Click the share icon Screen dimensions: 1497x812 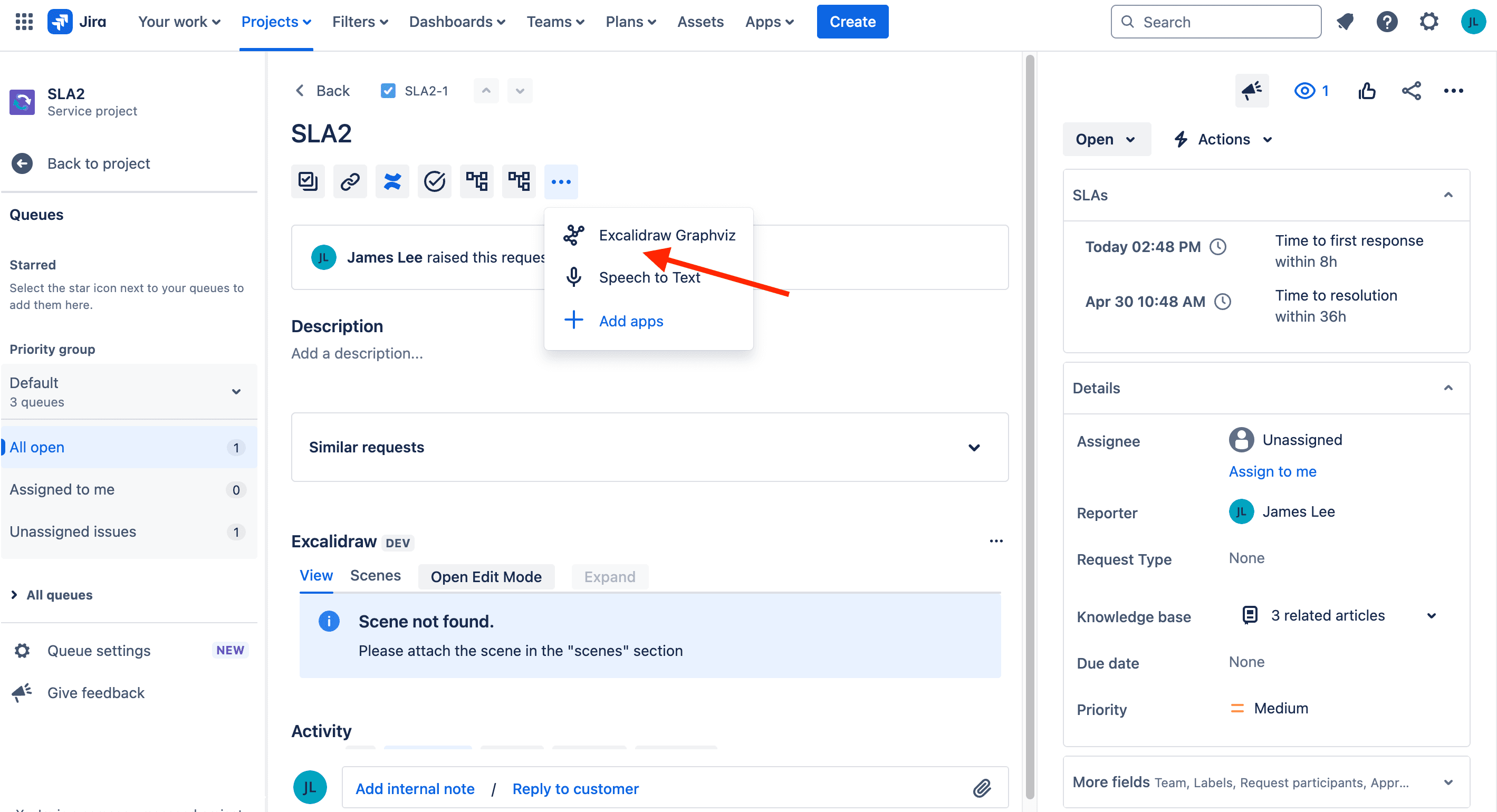click(1411, 91)
